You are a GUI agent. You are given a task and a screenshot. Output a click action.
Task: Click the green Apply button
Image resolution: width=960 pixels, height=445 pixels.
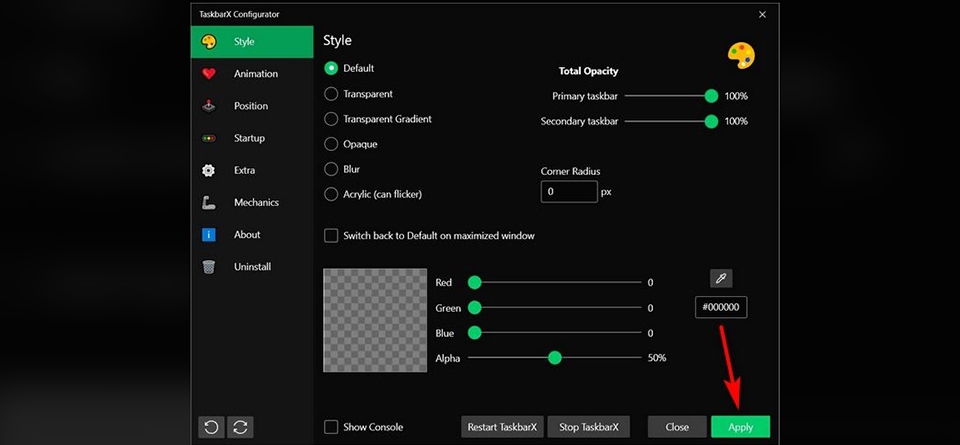tap(740, 427)
